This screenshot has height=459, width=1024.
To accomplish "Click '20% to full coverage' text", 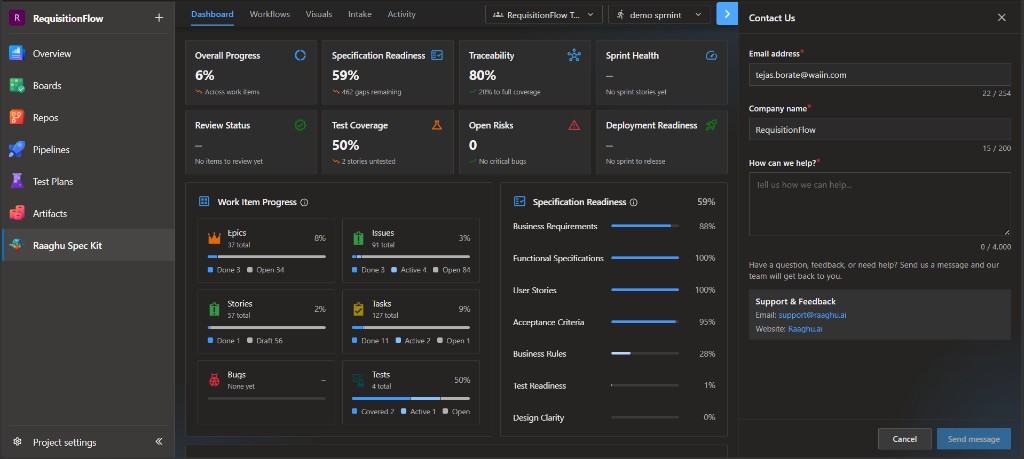I will 509,92.
